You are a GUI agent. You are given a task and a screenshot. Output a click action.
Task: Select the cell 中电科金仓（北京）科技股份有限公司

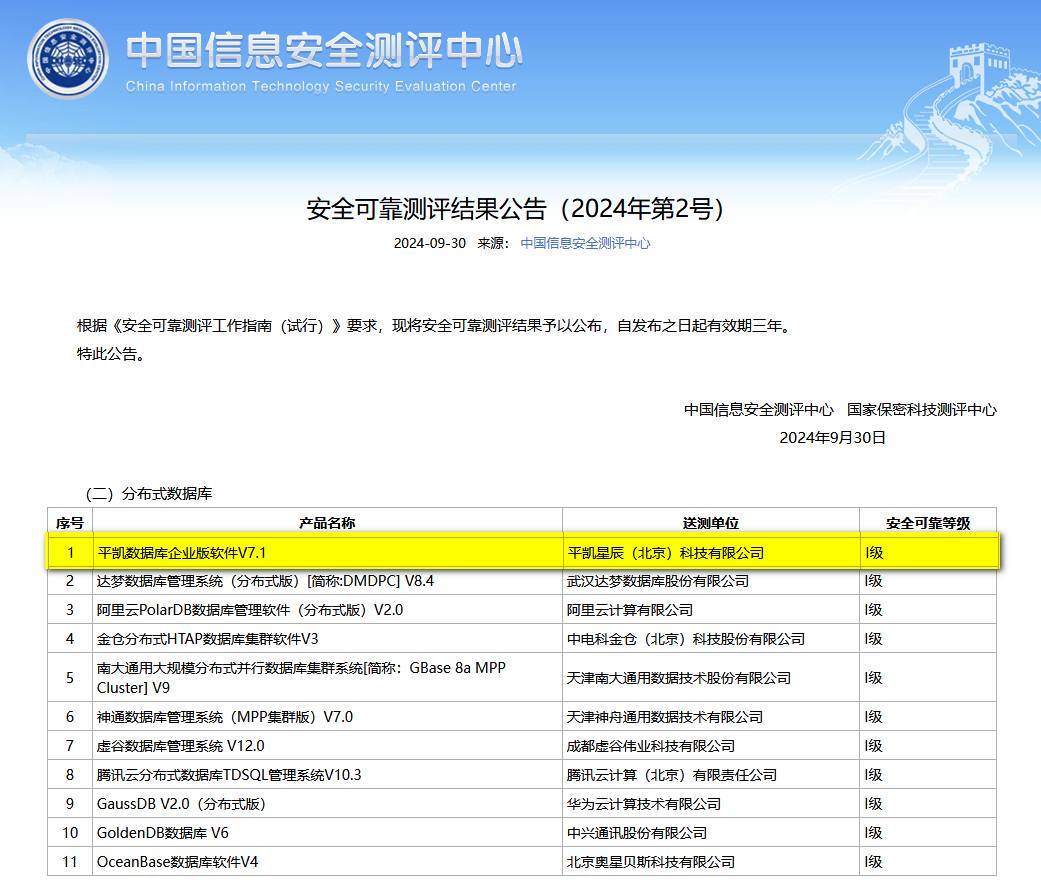coord(710,638)
